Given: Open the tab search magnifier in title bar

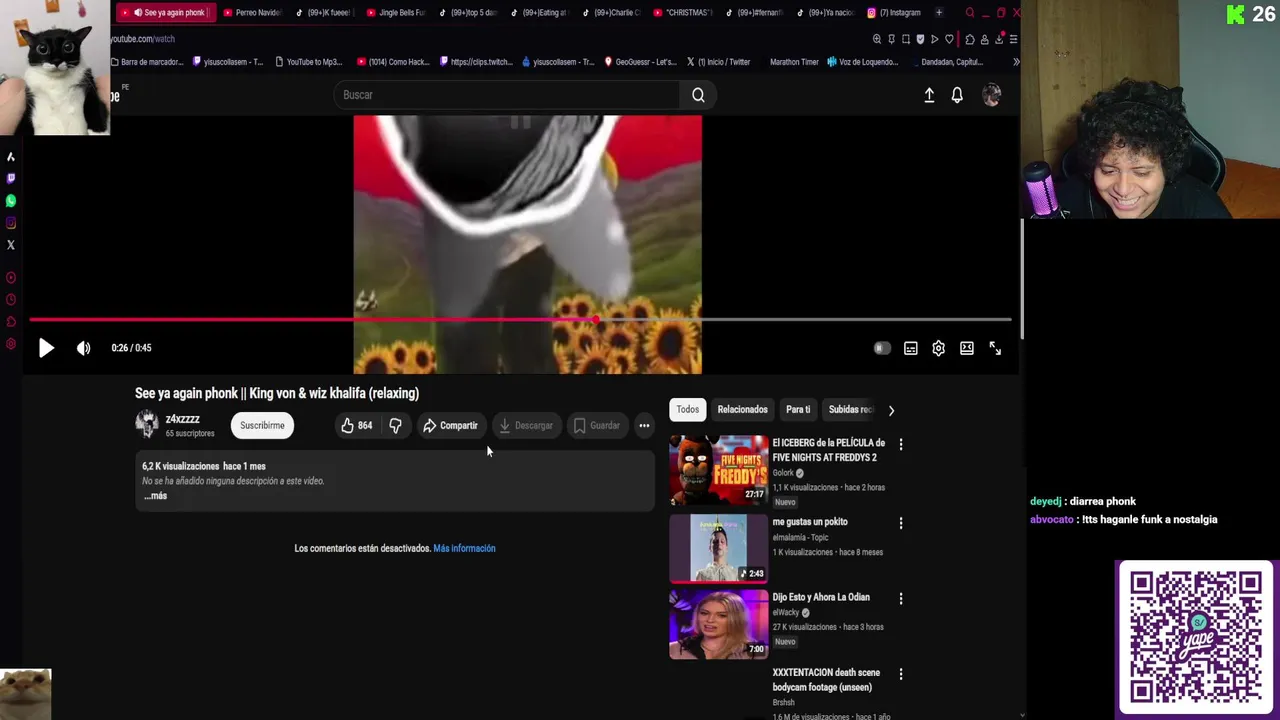Looking at the screenshot, I should point(970,13).
